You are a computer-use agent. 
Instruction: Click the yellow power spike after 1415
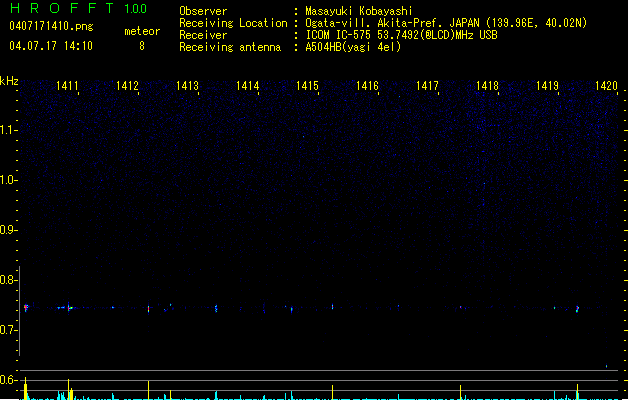pyautogui.click(x=333, y=392)
